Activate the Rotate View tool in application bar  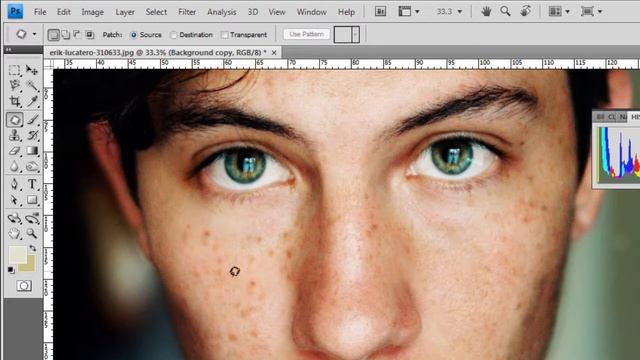[525, 11]
